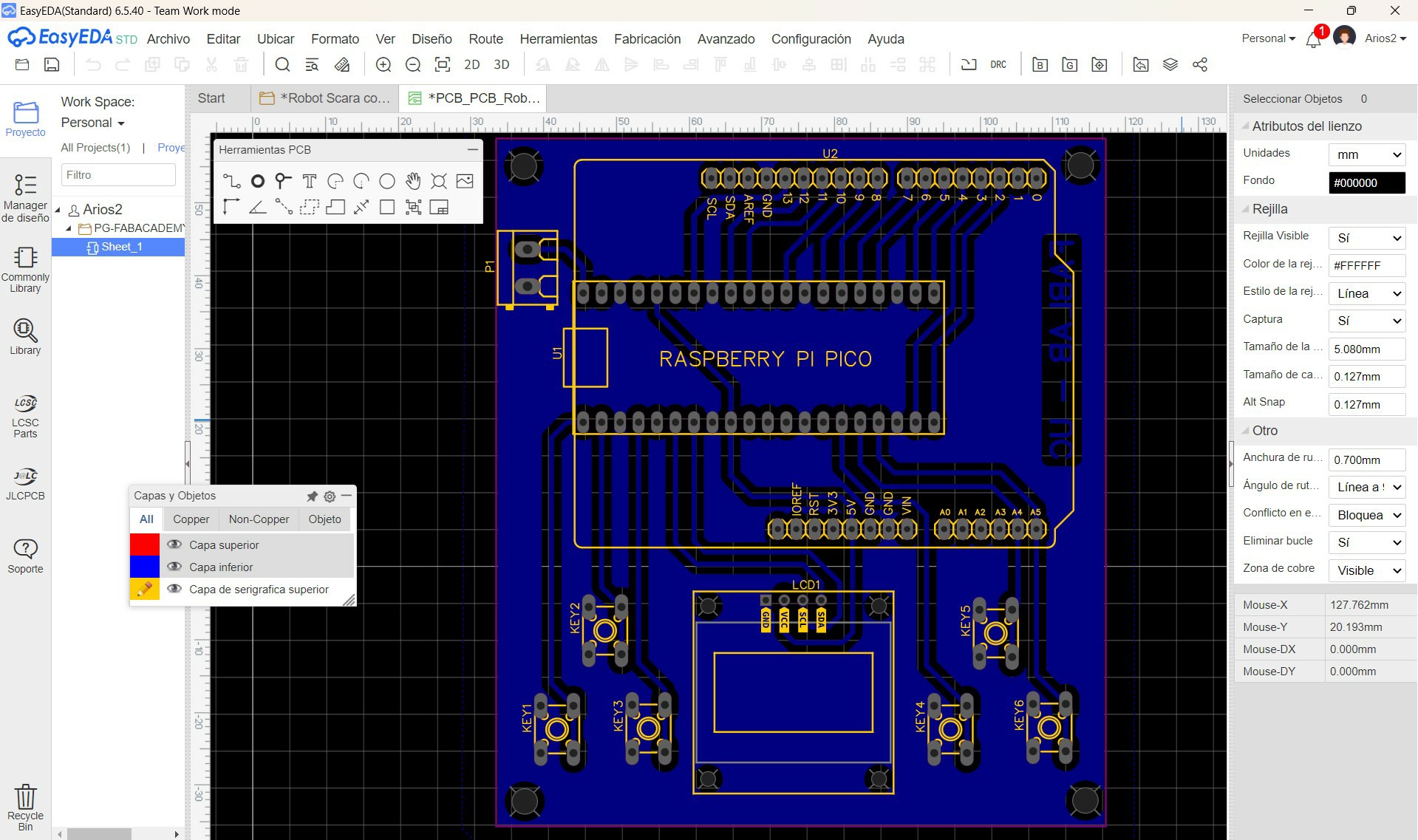Screen dimensions: 1418x840
Task: Click the Share icon in toolbar
Action: (1200, 65)
